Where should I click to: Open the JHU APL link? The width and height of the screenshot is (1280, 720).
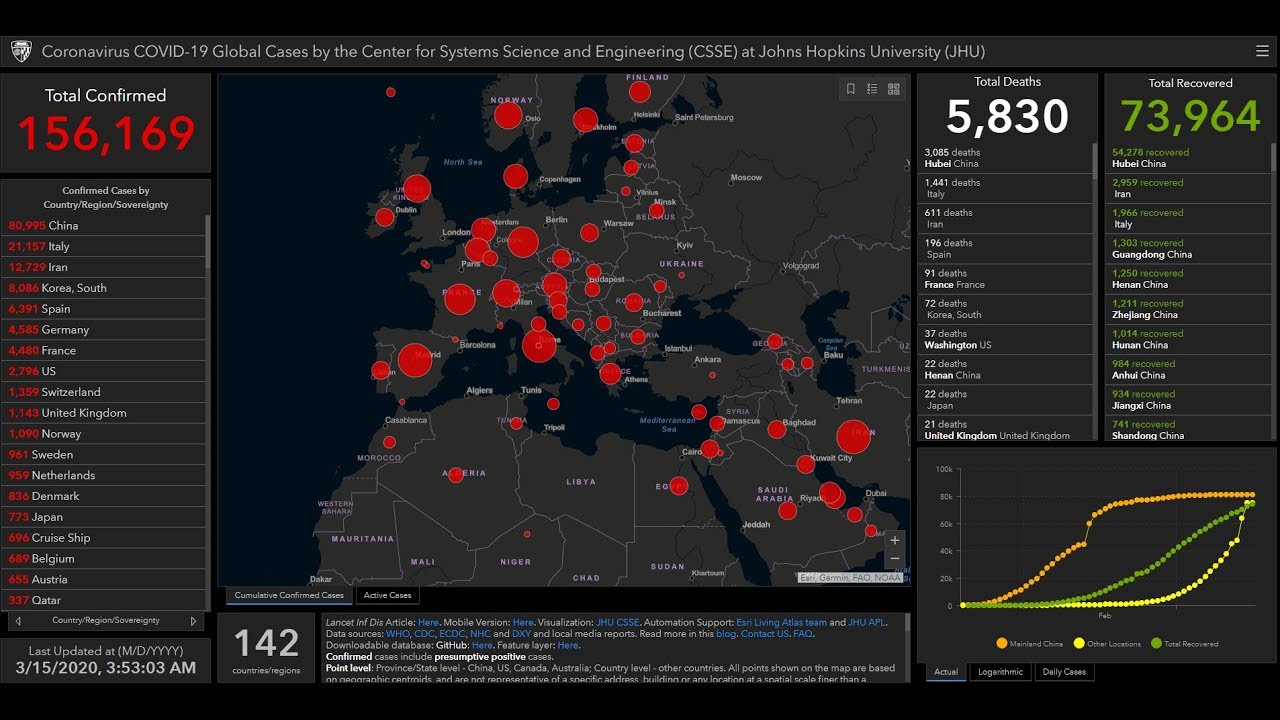(866, 622)
